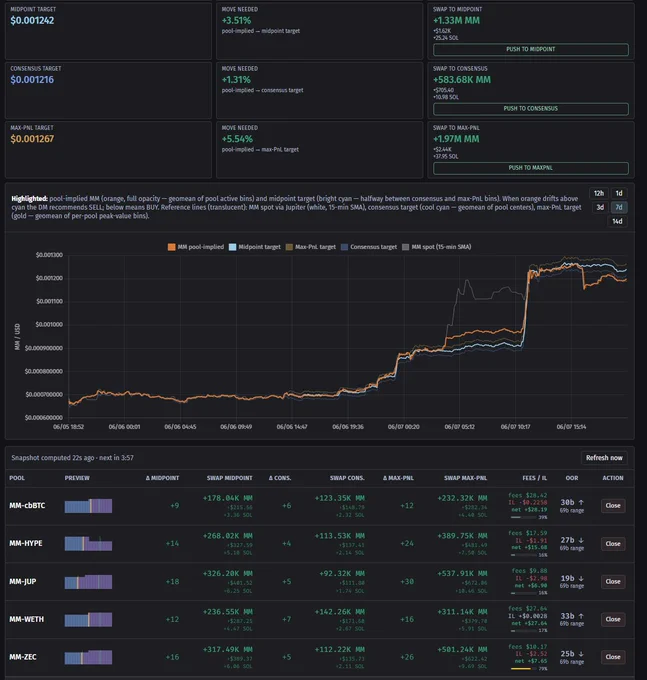The height and width of the screenshot is (680, 647).
Task: Click the consensus target value $0.001216
Action: [32, 80]
